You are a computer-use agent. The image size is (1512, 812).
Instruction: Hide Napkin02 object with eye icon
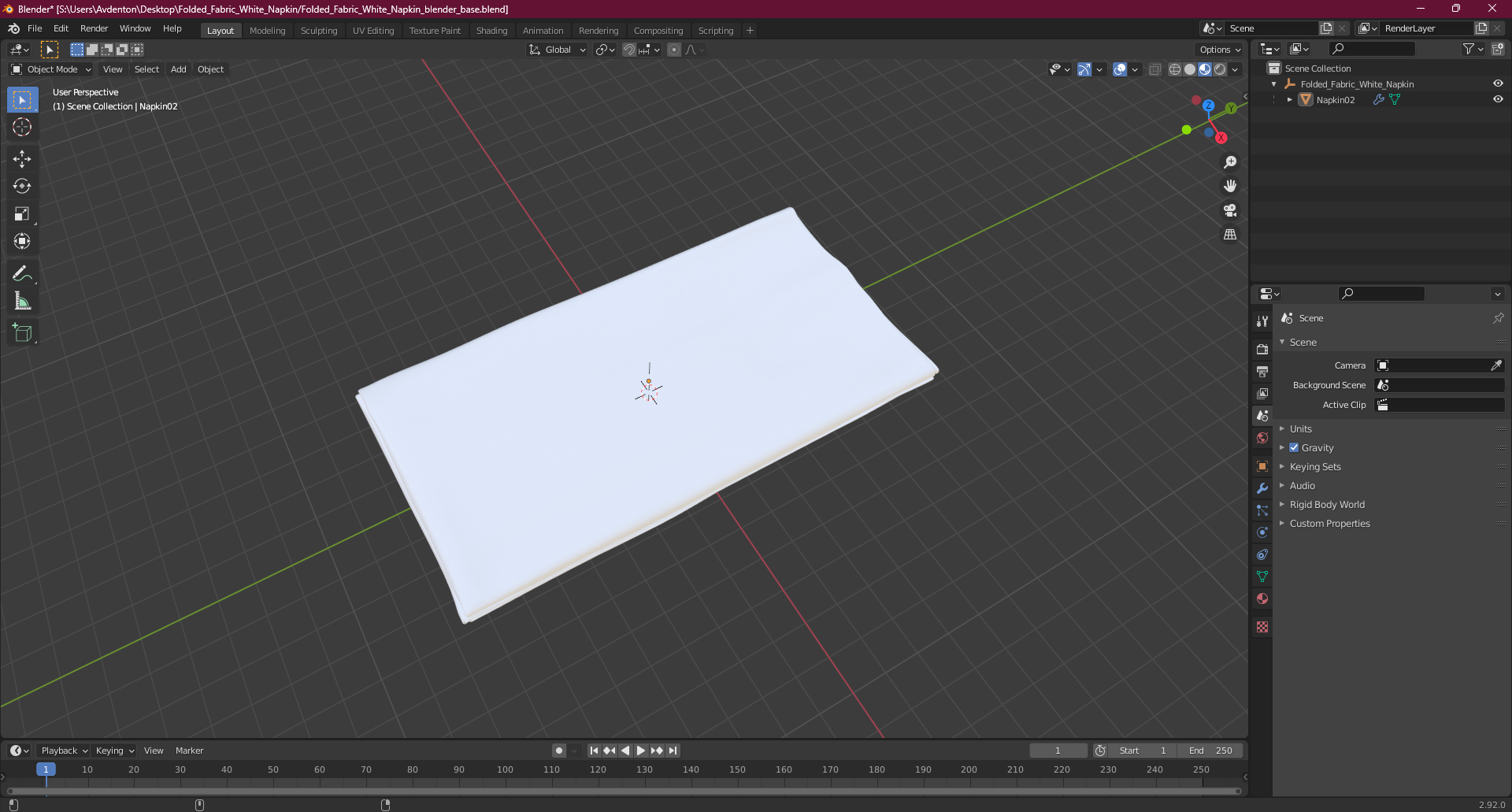pyautogui.click(x=1498, y=99)
